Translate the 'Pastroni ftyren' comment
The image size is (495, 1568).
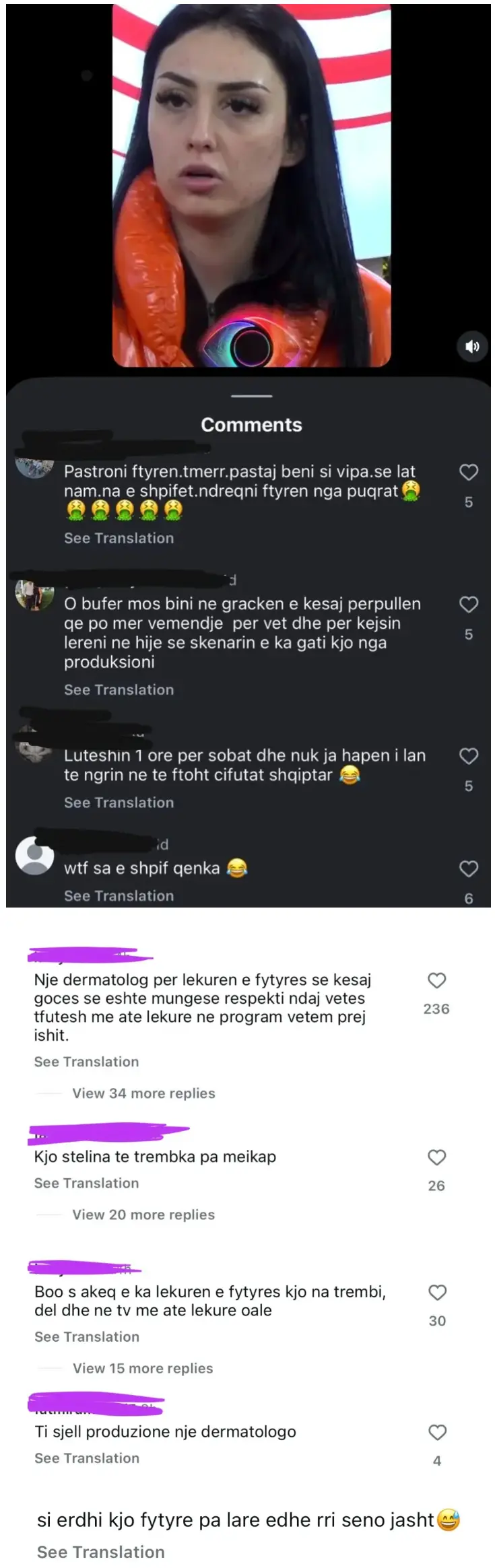tap(119, 538)
